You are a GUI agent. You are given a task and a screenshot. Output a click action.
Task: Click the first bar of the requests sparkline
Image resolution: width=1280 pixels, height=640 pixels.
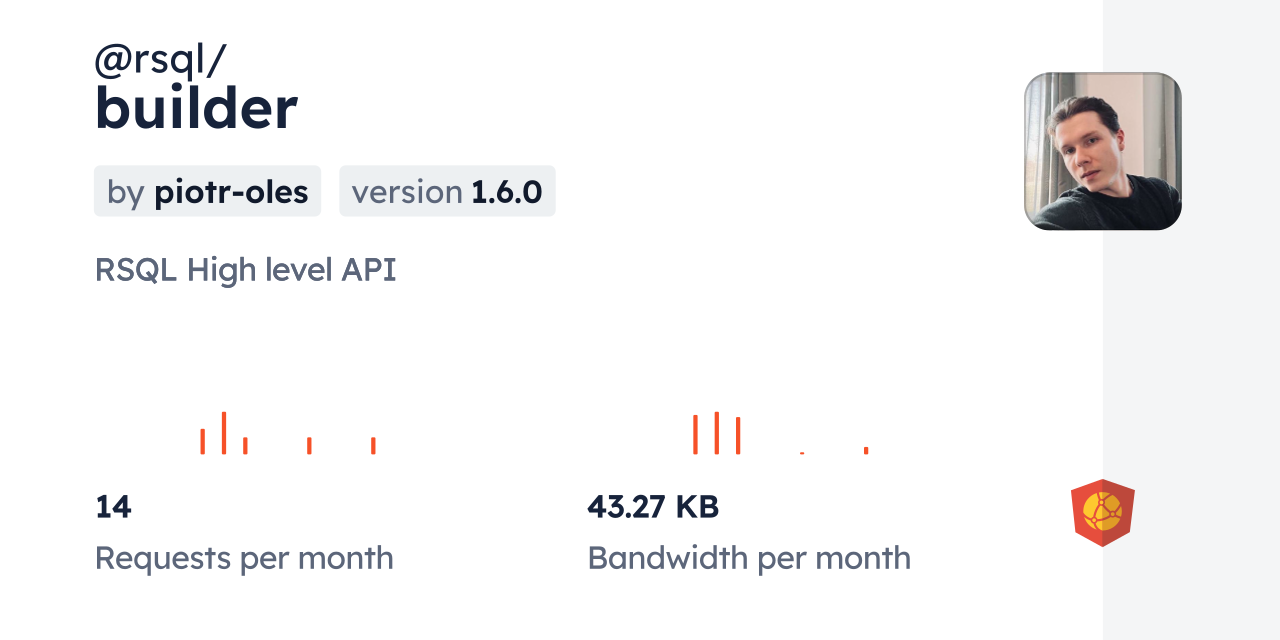[x=202, y=441]
